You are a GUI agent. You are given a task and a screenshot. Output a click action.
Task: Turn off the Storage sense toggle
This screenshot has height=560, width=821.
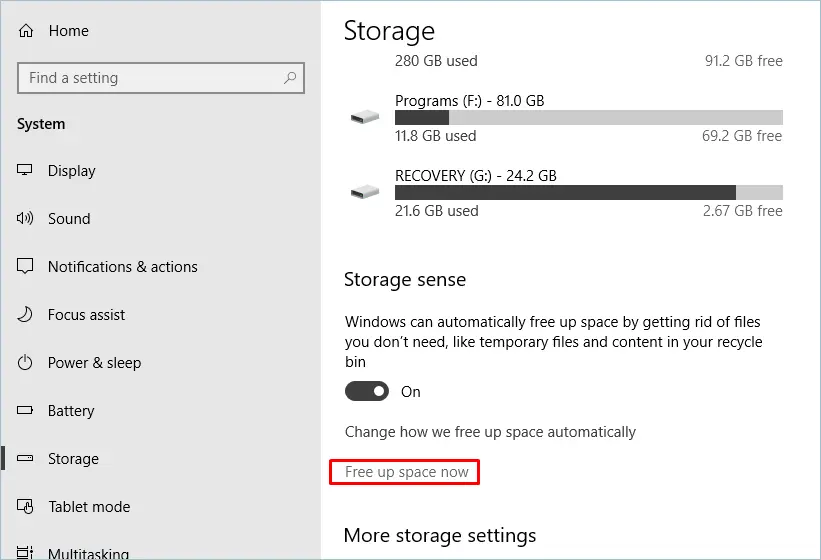367,392
